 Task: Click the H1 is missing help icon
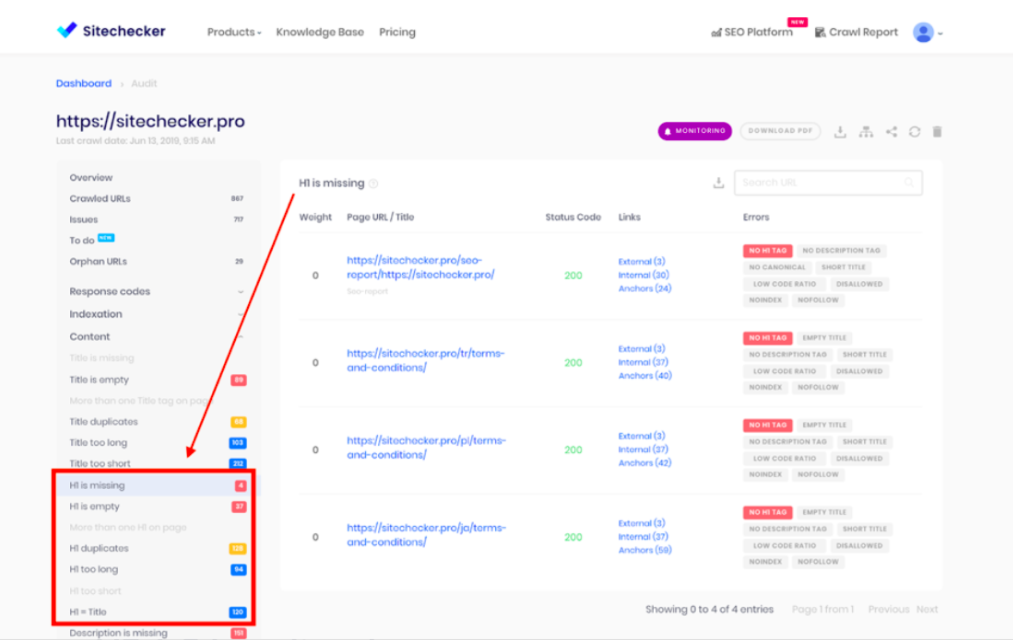click(373, 183)
